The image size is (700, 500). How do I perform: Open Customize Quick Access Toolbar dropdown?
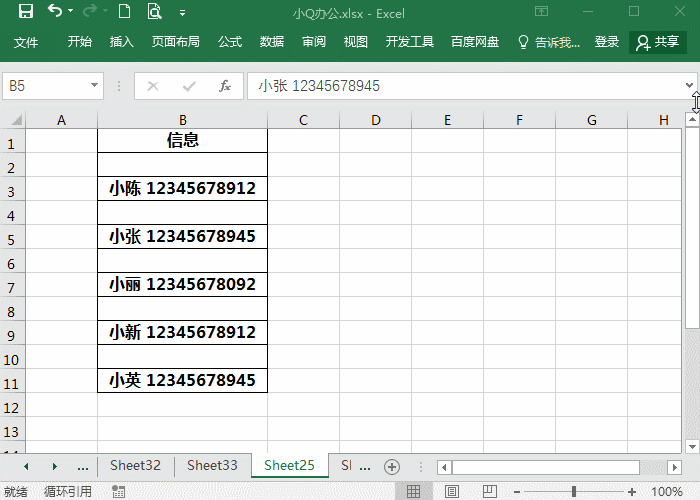(182, 13)
